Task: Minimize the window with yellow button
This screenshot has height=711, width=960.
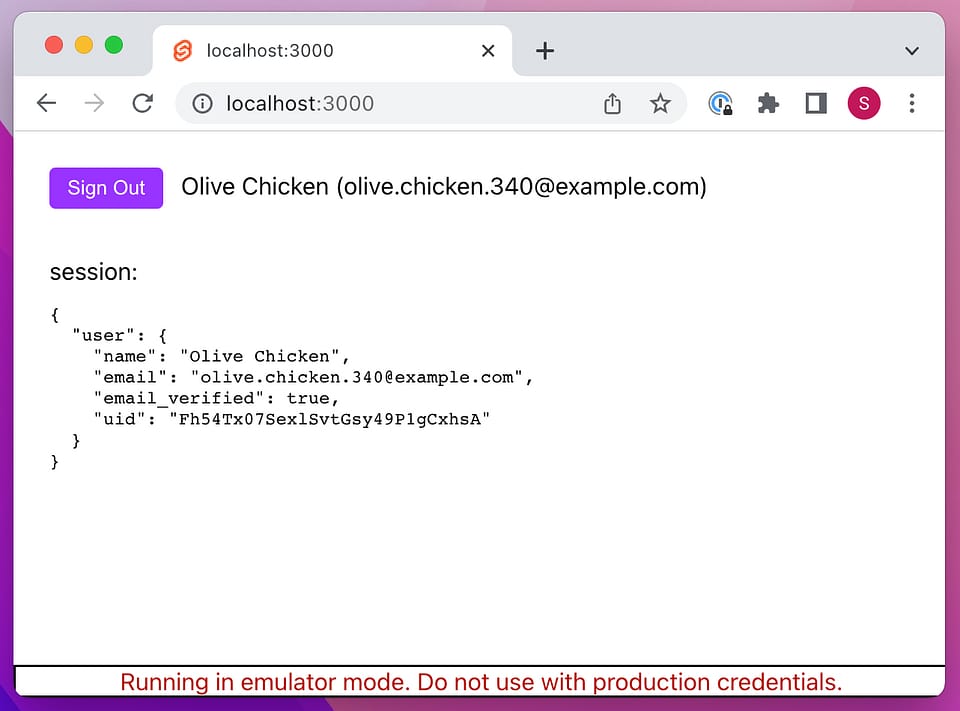Action: tap(84, 45)
